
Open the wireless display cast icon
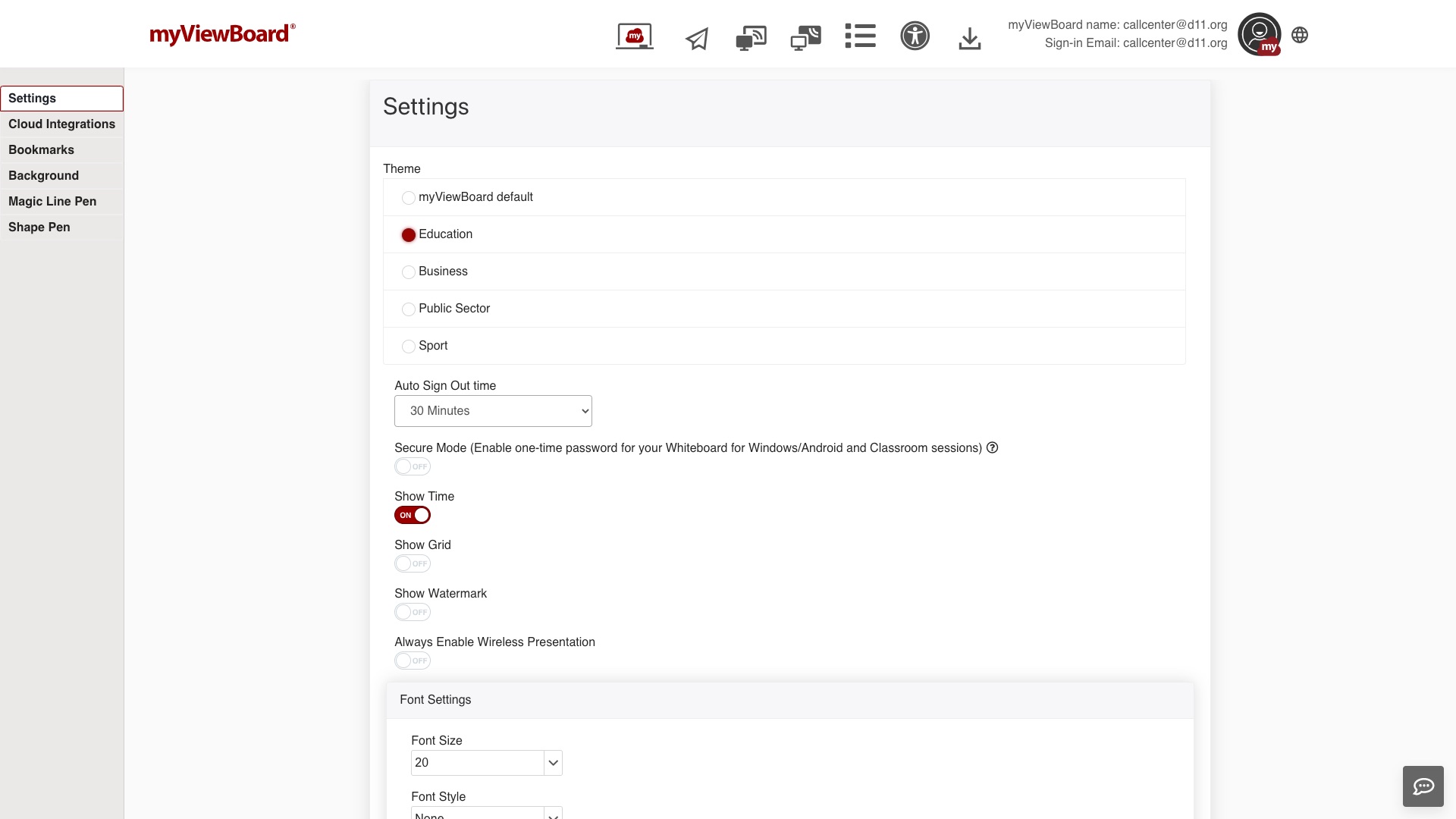(751, 37)
